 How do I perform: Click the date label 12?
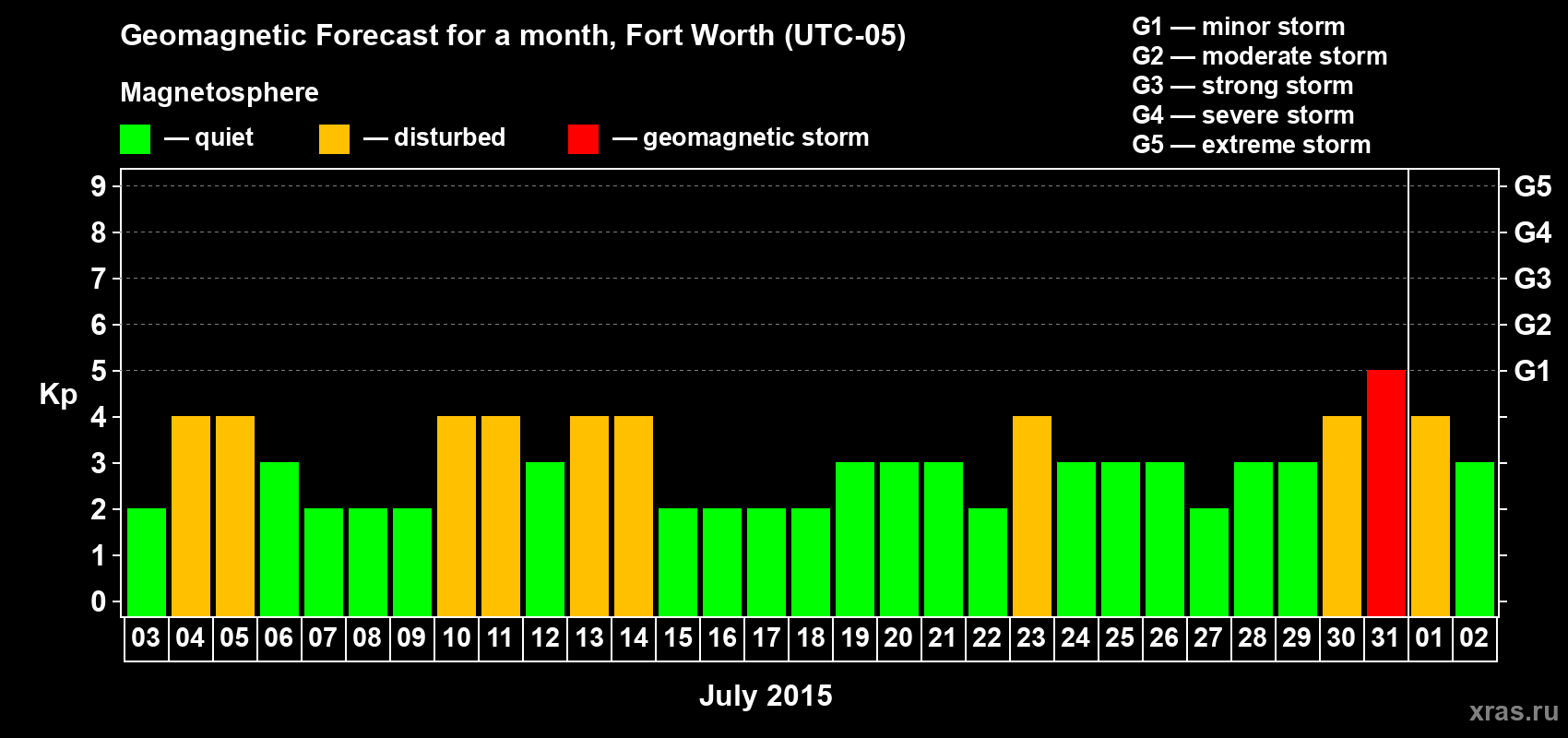[545, 638]
